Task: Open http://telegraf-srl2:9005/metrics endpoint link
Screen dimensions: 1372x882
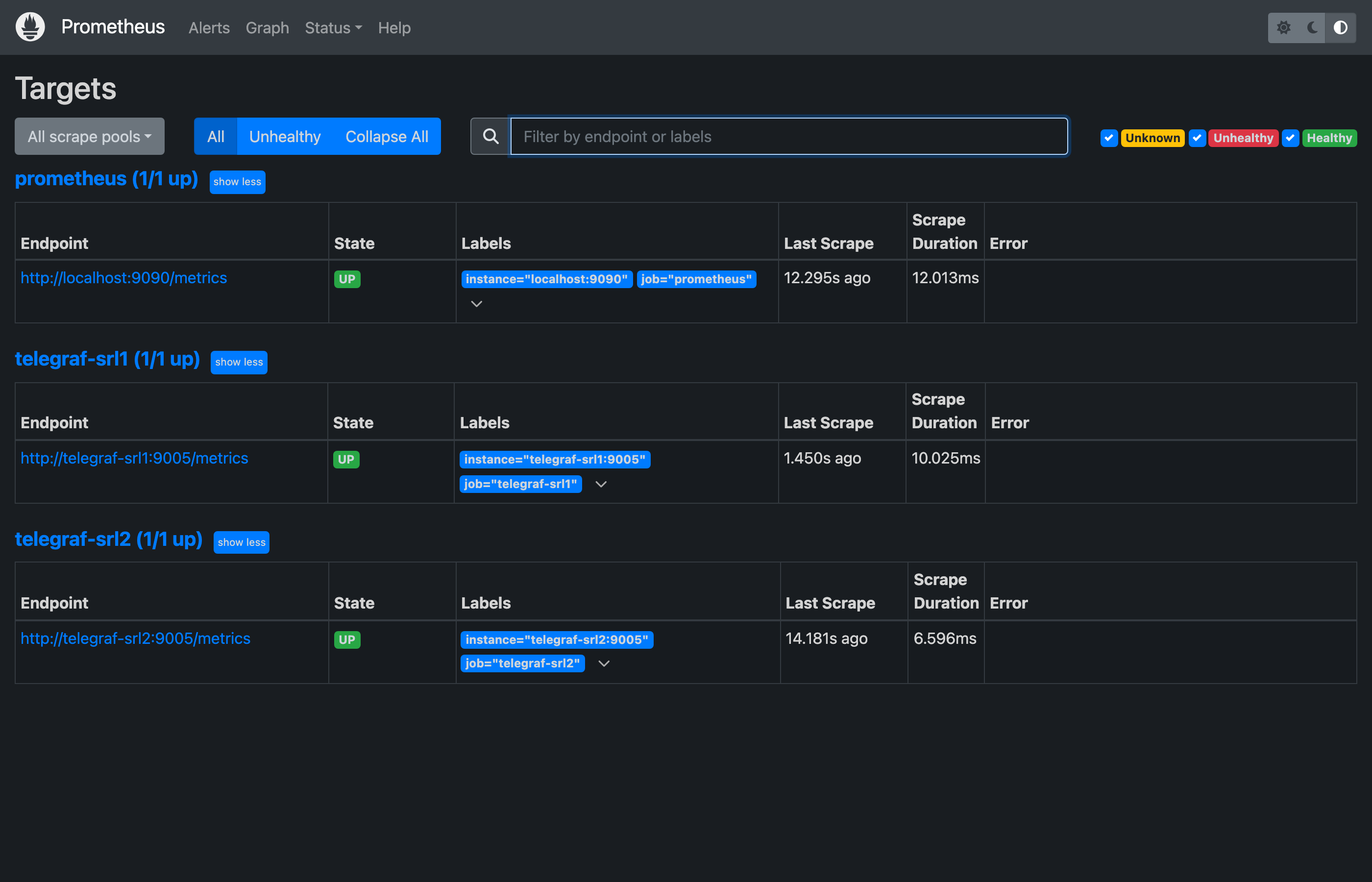Action: (x=135, y=638)
